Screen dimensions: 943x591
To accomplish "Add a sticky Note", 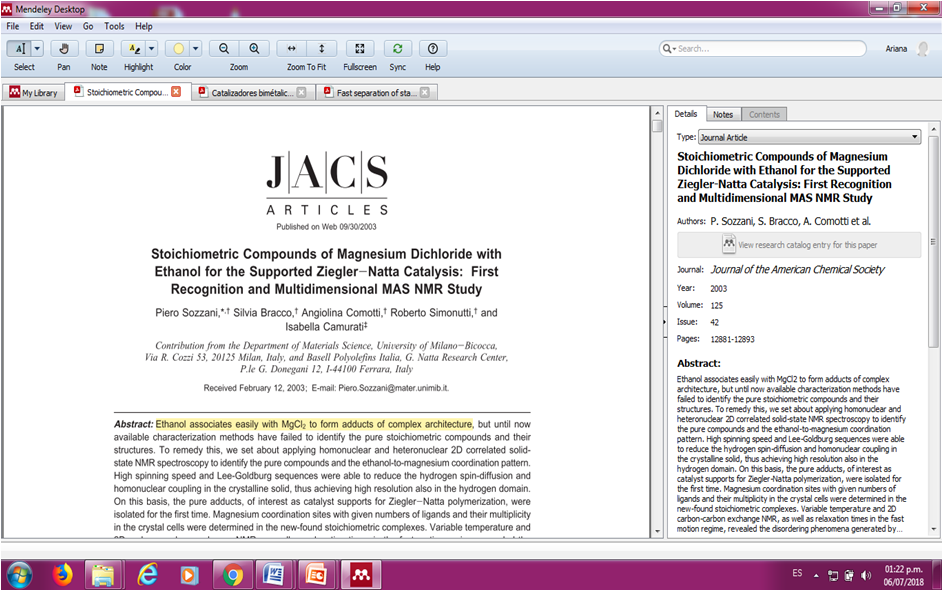I will coord(99,49).
